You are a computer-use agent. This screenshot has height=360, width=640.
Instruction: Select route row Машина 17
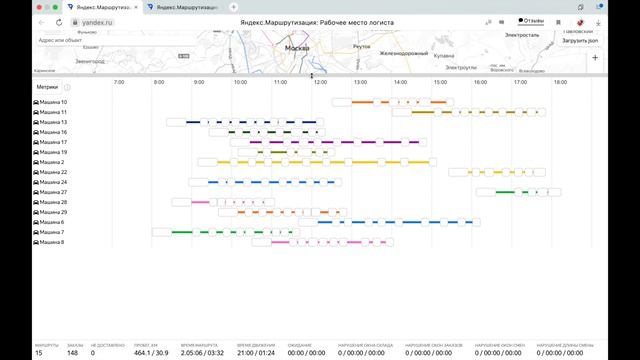pos(50,142)
